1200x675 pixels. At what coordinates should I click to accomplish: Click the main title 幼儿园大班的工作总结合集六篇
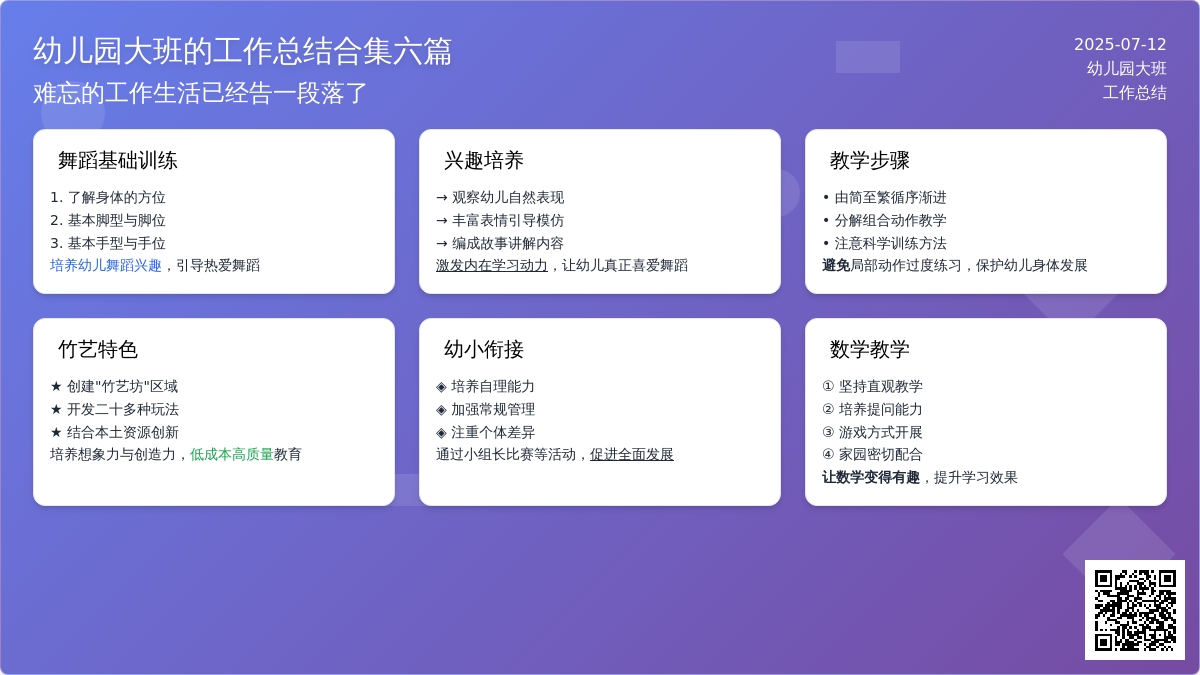point(243,51)
